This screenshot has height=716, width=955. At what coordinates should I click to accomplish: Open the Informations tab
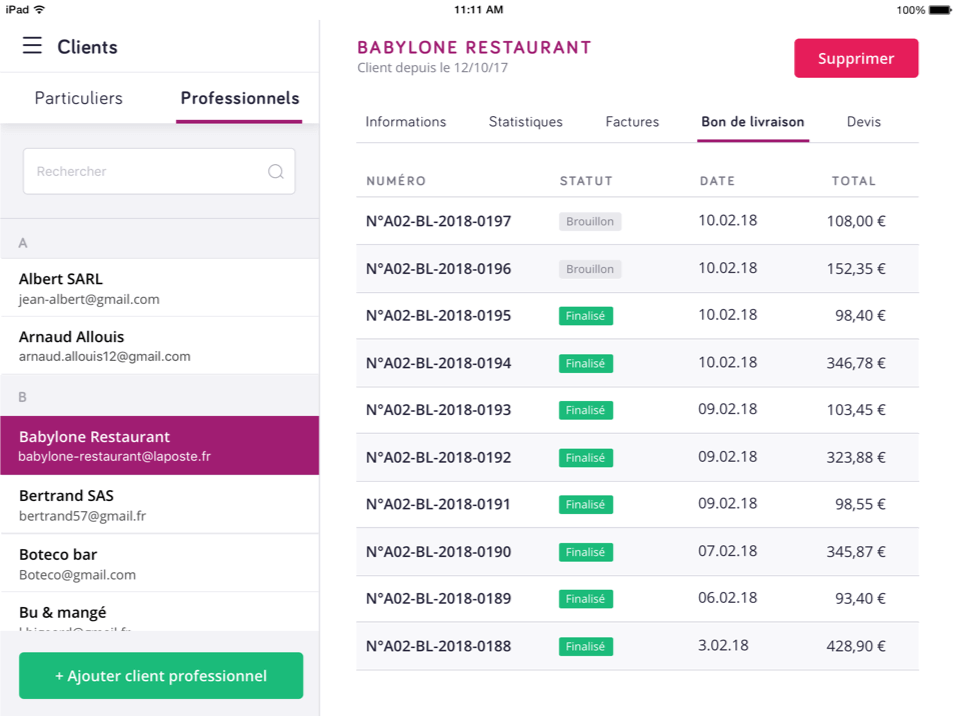405,122
